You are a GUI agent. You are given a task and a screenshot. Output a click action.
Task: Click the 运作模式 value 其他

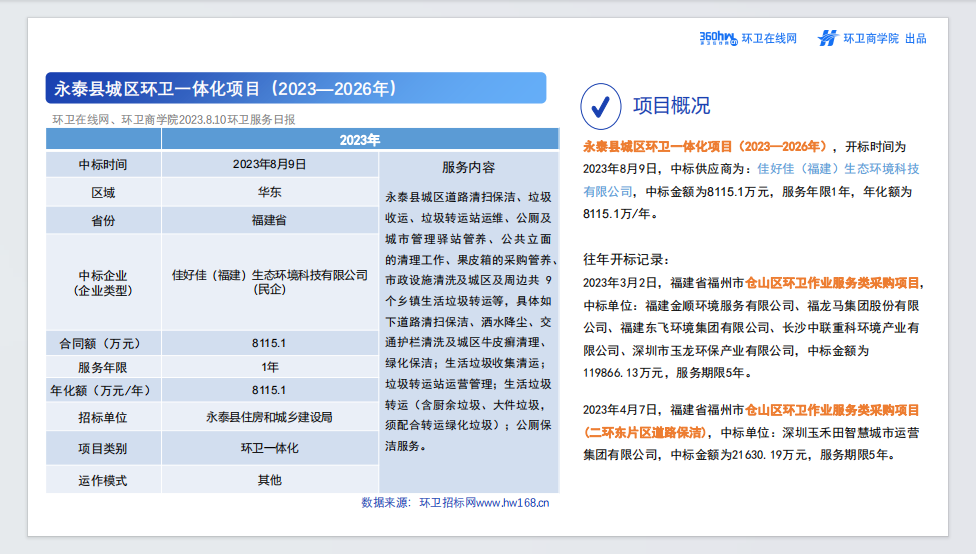coord(270,480)
